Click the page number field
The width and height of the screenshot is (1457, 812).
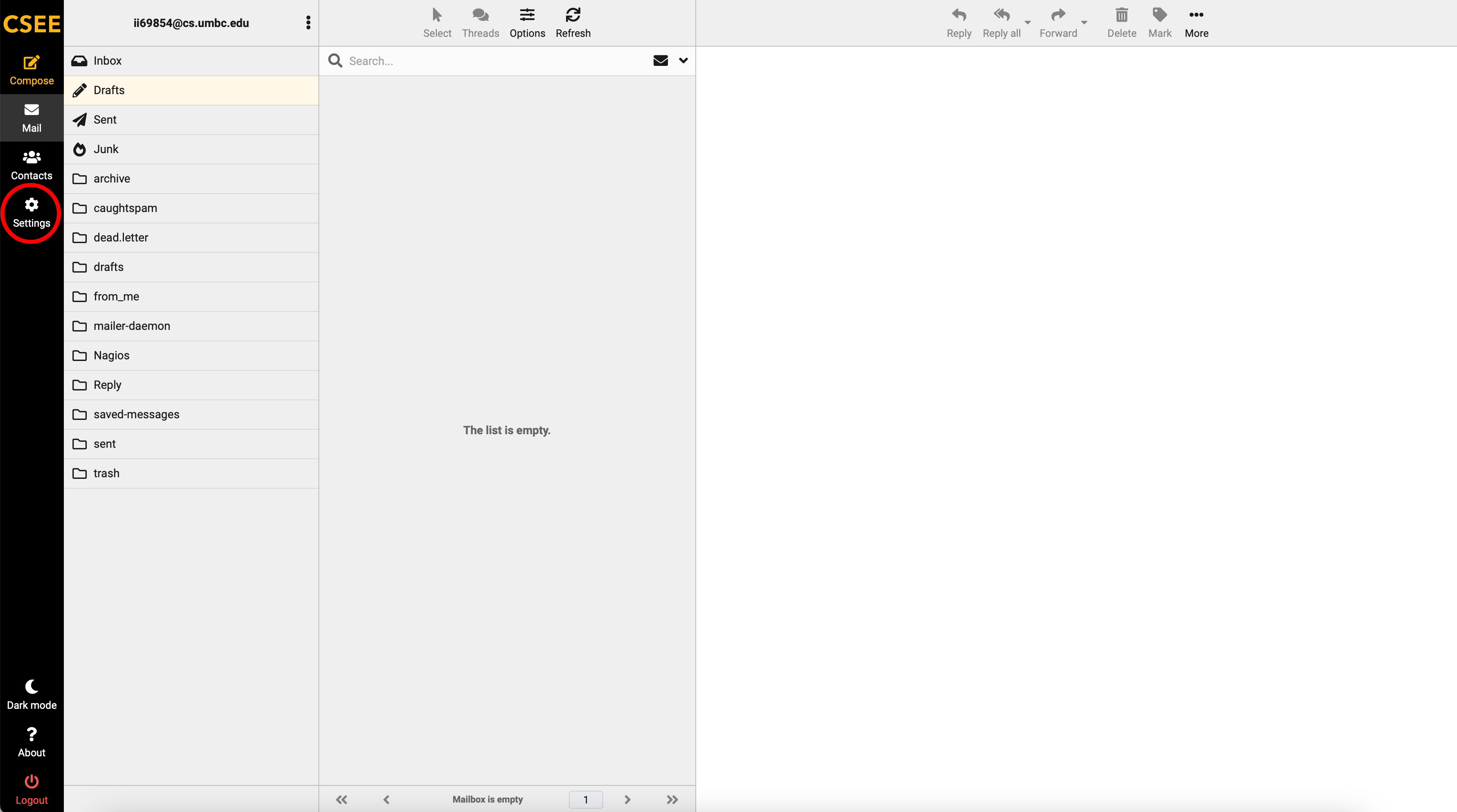click(x=585, y=800)
